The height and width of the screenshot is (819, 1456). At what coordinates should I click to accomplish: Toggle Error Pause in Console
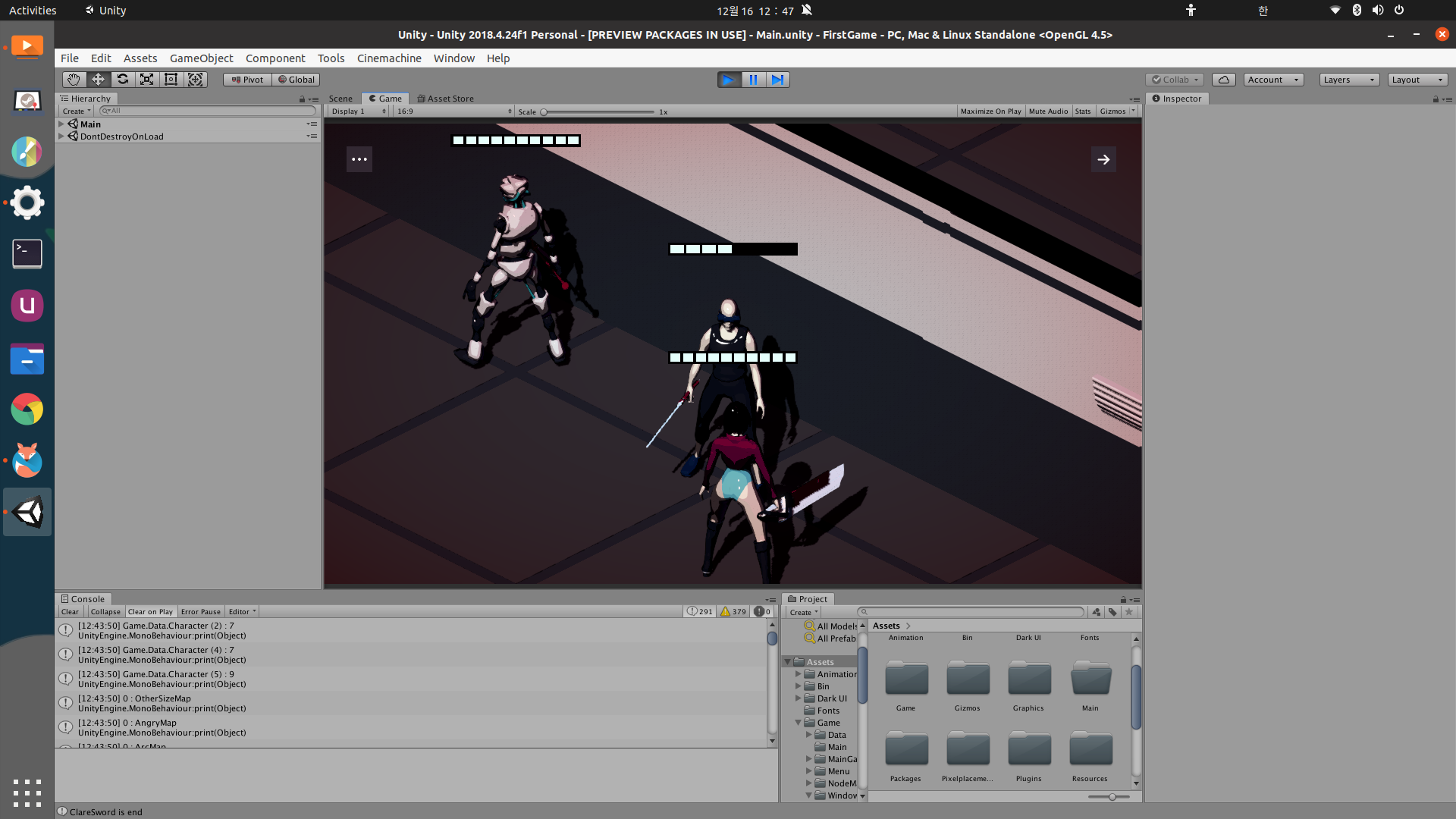(201, 612)
